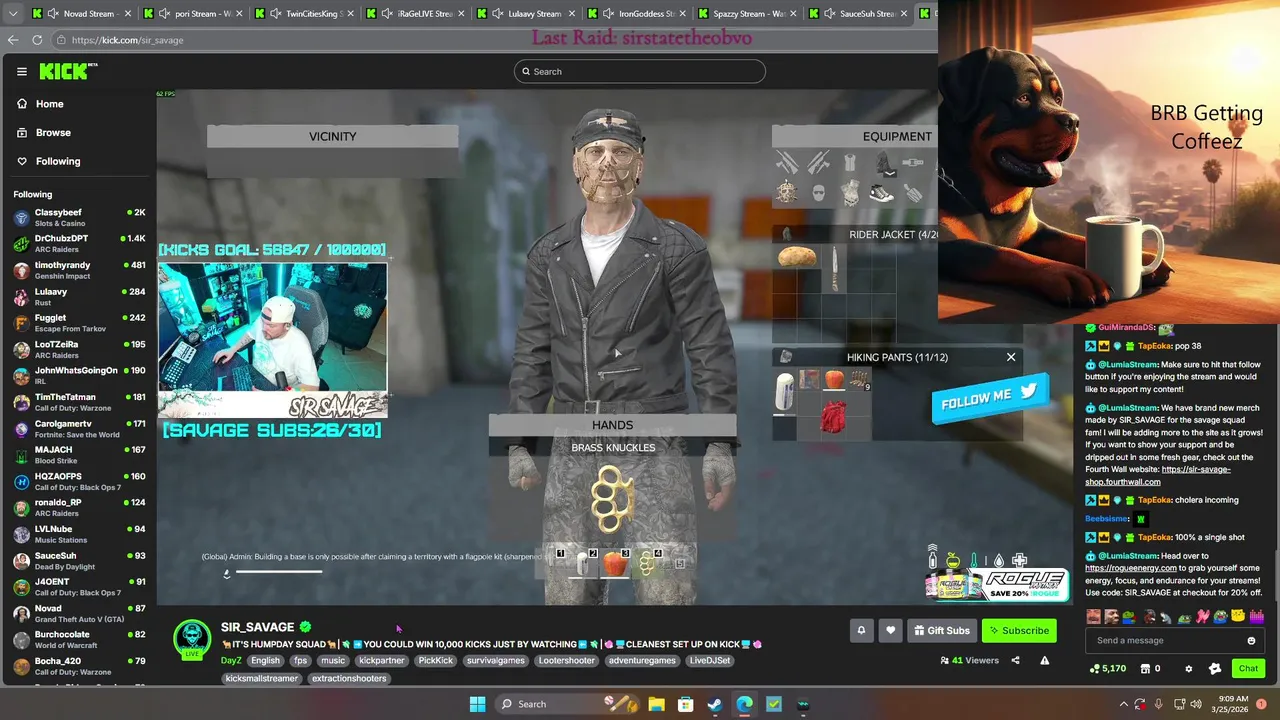The width and height of the screenshot is (1280, 720).
Task: Click the notification bell for SIR_SAVAGE
Action: (862, 630)
